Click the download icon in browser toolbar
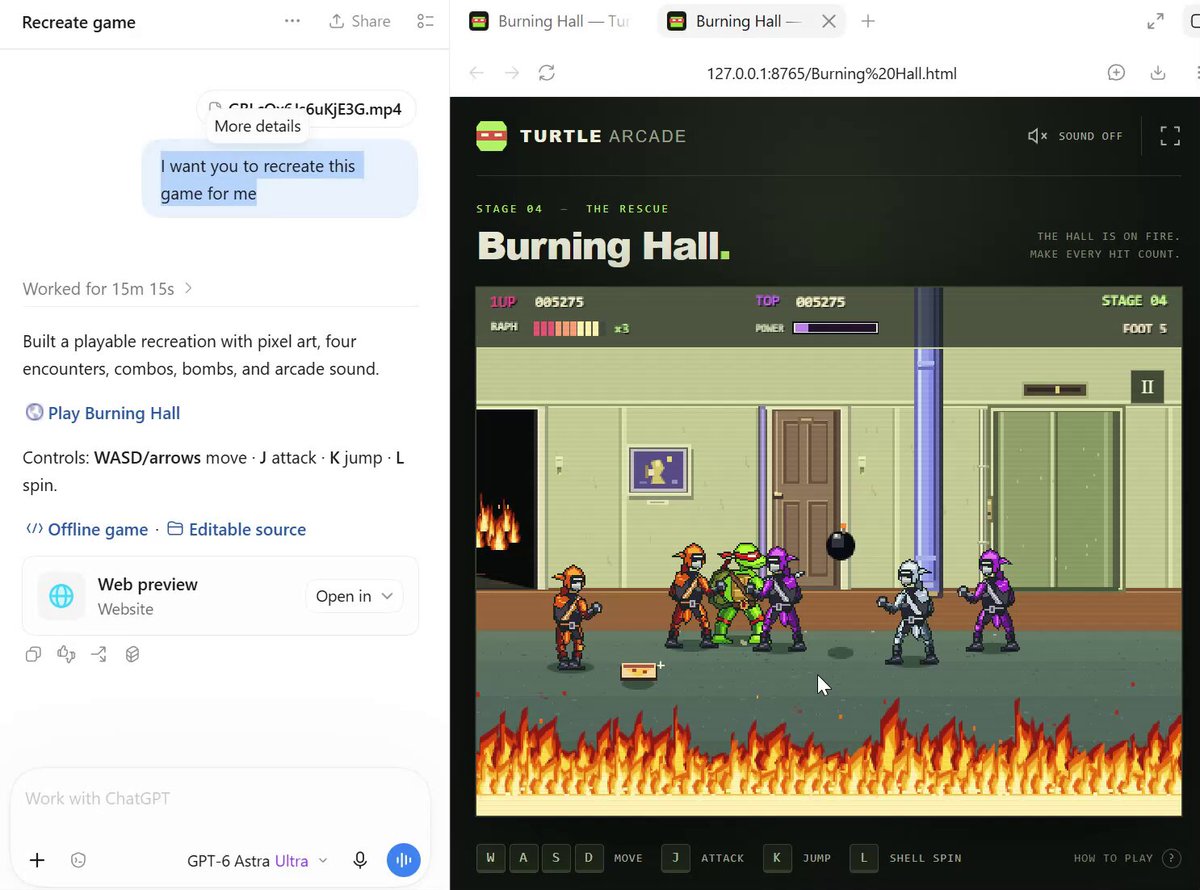The height and width of the screenshot is (890, 1200). pyautogui.click(x=1158, y=73)
